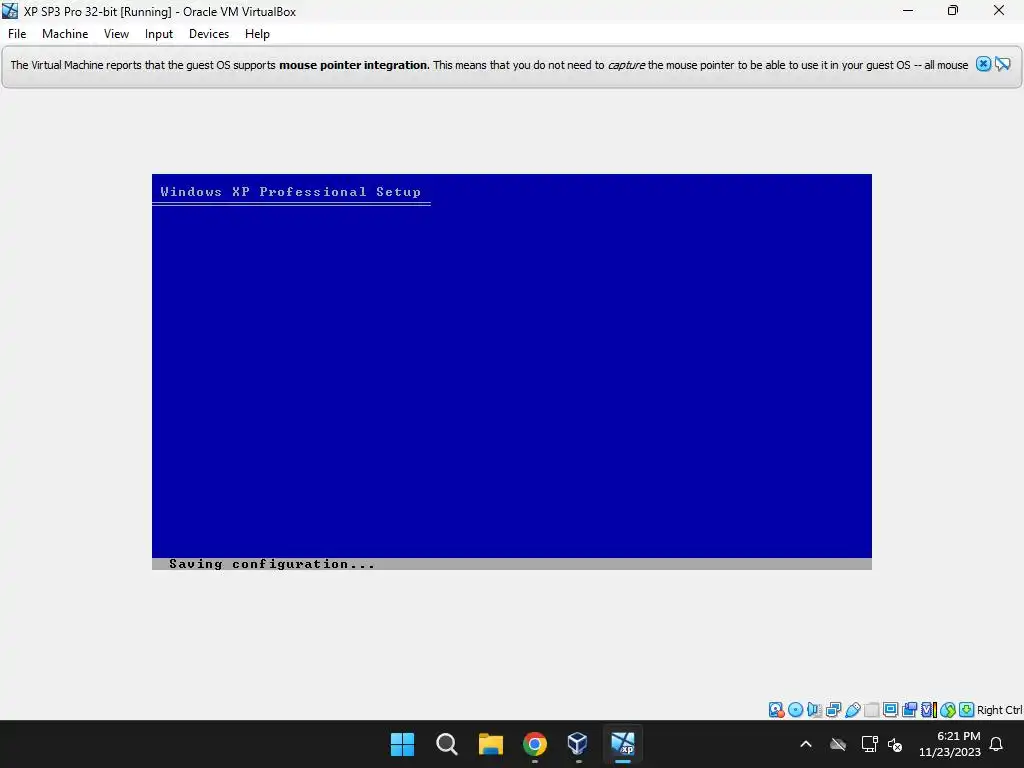This screenshot has width=1024, height=768.
Task: Open File Explorer from the taskbar
Action: pyautogui.click(x=490, y=744)
